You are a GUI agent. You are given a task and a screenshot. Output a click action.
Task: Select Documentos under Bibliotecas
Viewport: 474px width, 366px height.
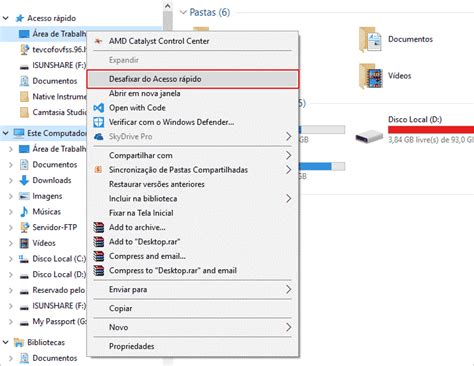pos(55,358)
